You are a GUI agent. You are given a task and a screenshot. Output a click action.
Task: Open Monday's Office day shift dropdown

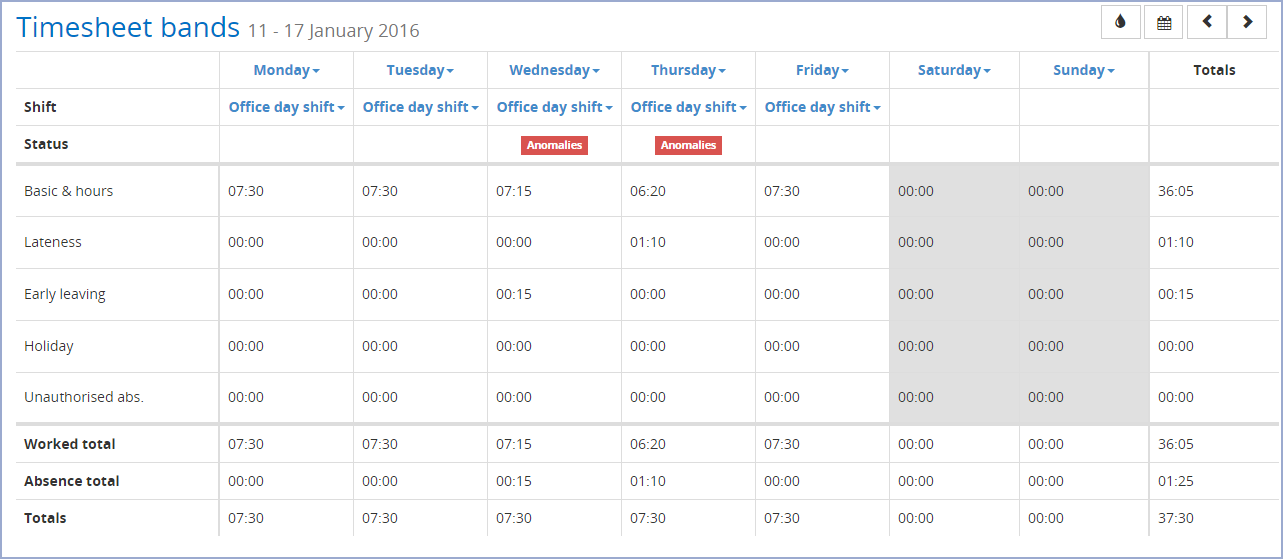click(287, 107)
